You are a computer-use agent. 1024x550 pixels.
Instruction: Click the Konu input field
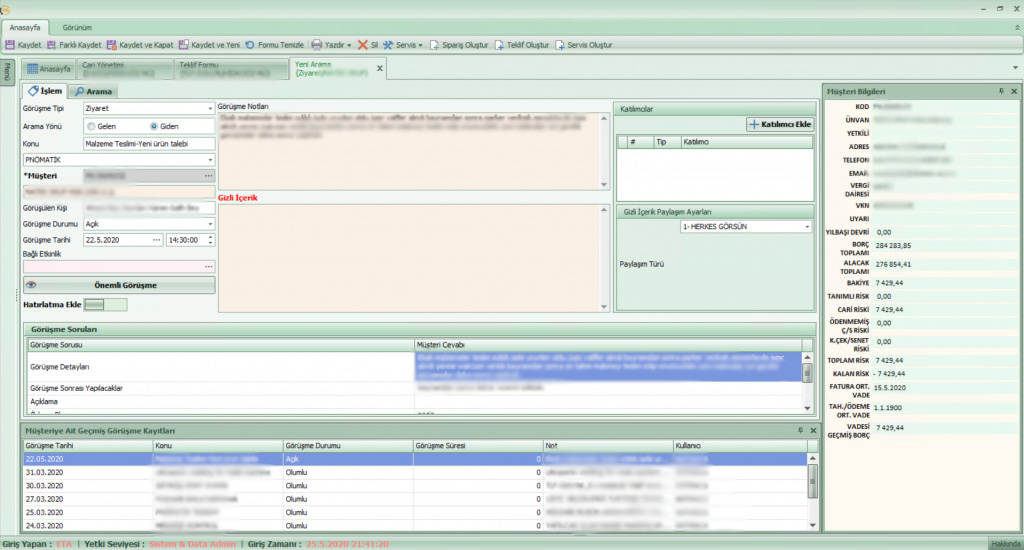tap(149, 144)
